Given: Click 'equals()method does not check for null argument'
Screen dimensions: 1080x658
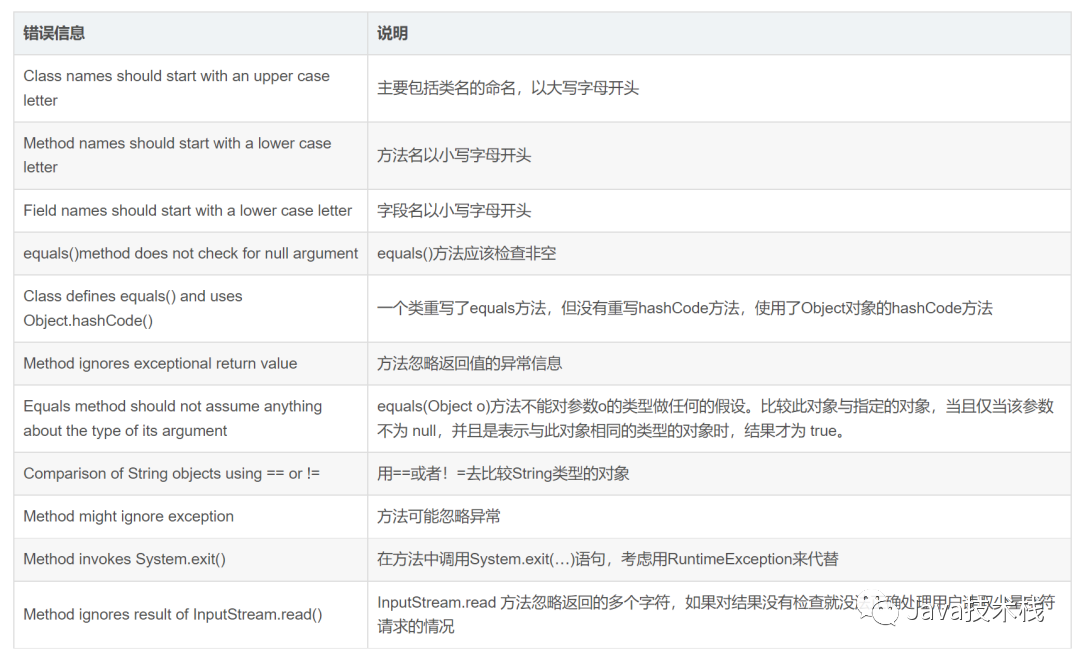Looking at the screenshot, I should click(191, 254).
